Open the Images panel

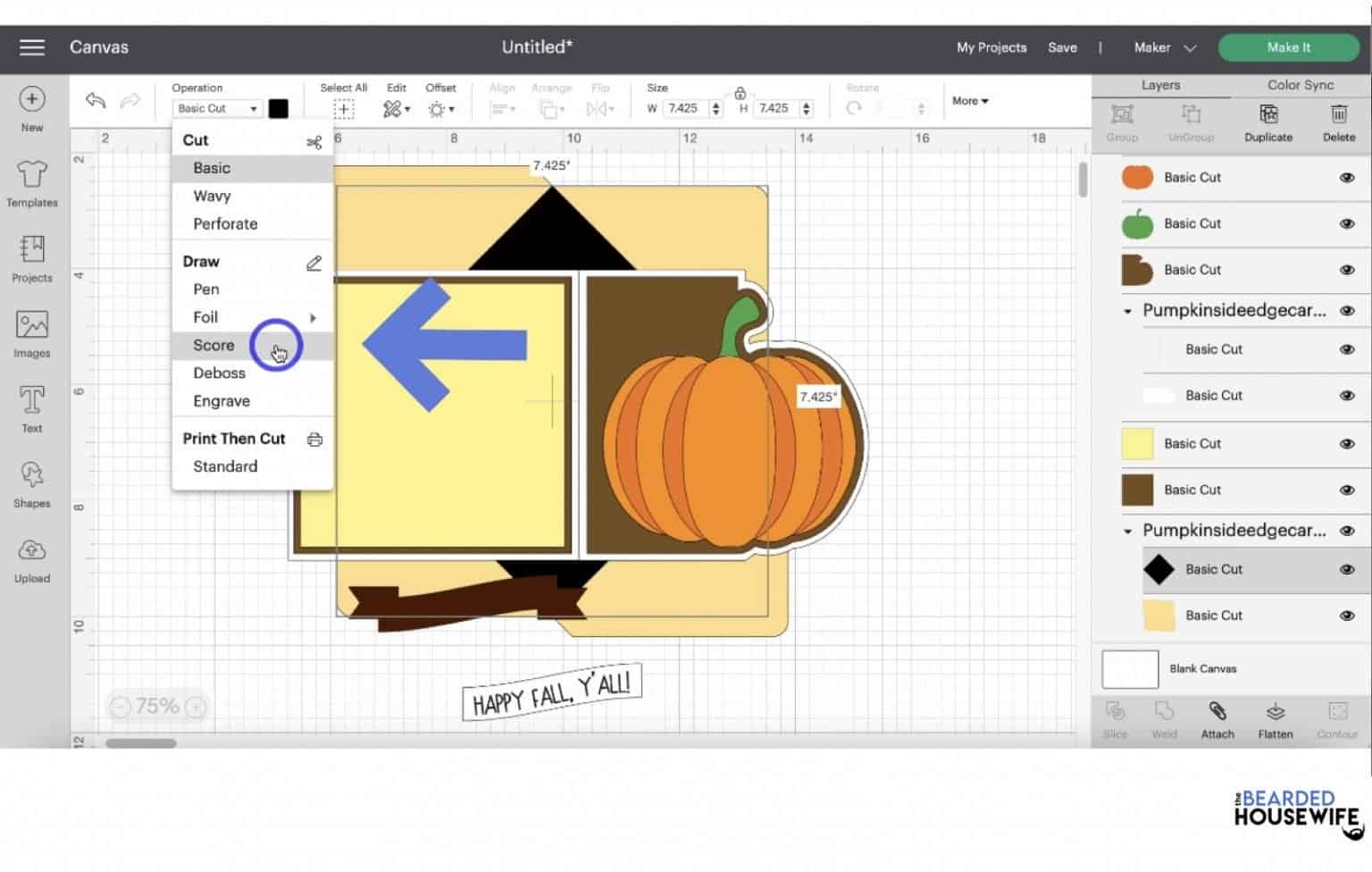[x=31, y=335]
